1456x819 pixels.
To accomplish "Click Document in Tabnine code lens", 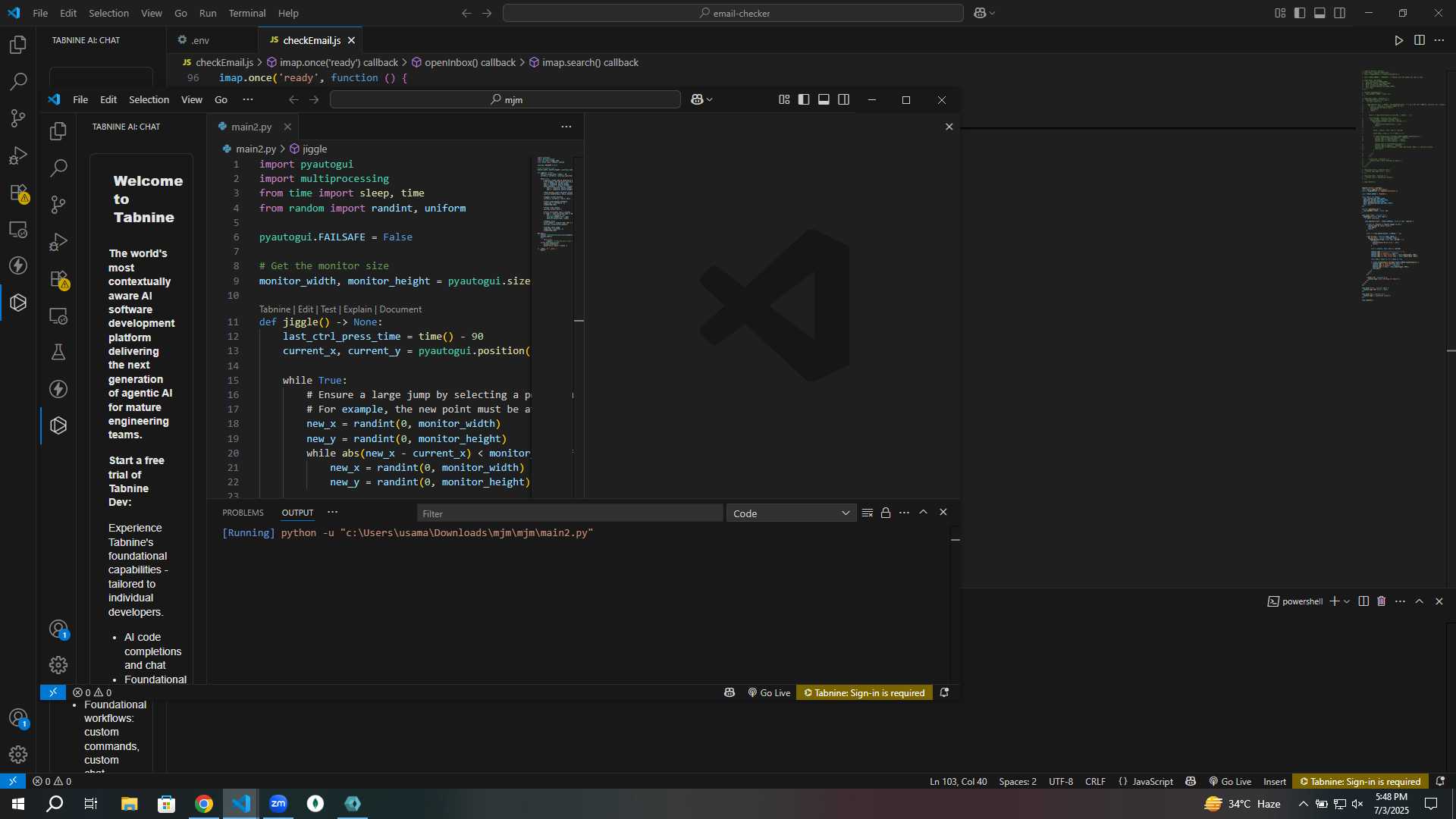I will (x=400, y=309).
